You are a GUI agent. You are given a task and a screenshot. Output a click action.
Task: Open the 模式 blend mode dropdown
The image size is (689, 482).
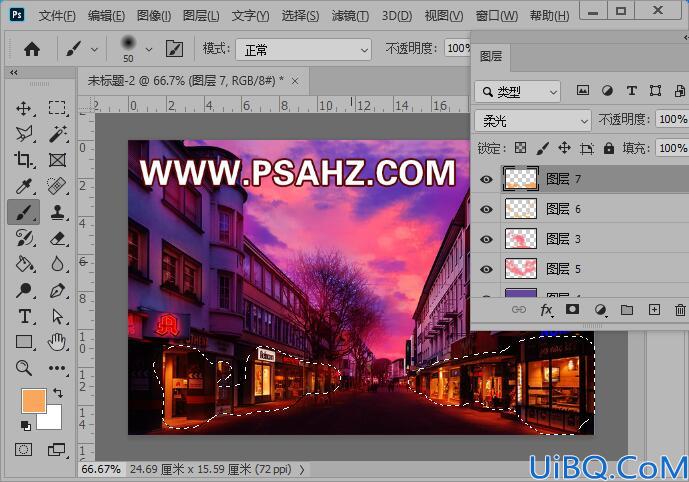pyautogui.click(x=304, y=50)
